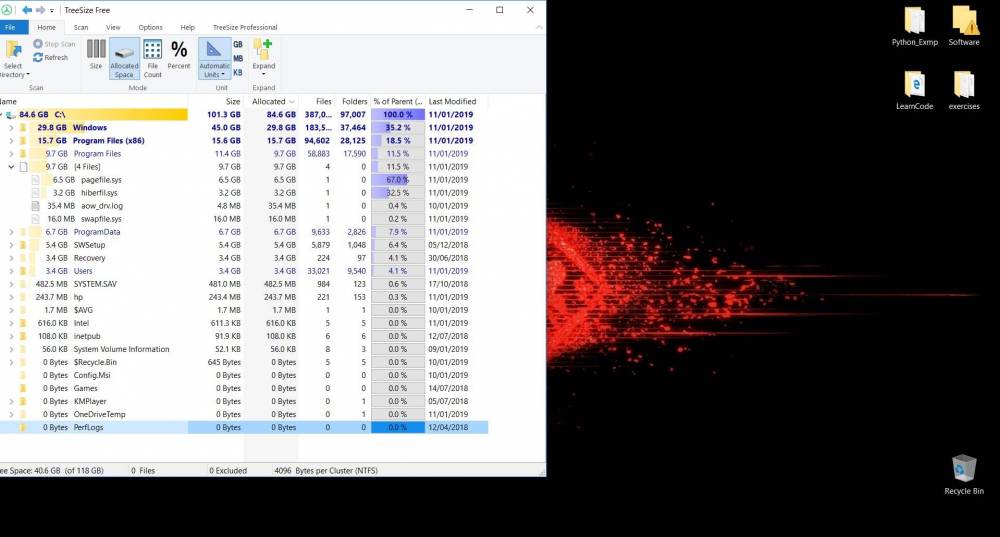Open the Python_Exmp desktop folder
The image size is (1000, 537).
pyautogui.click(x=915, y=27)
